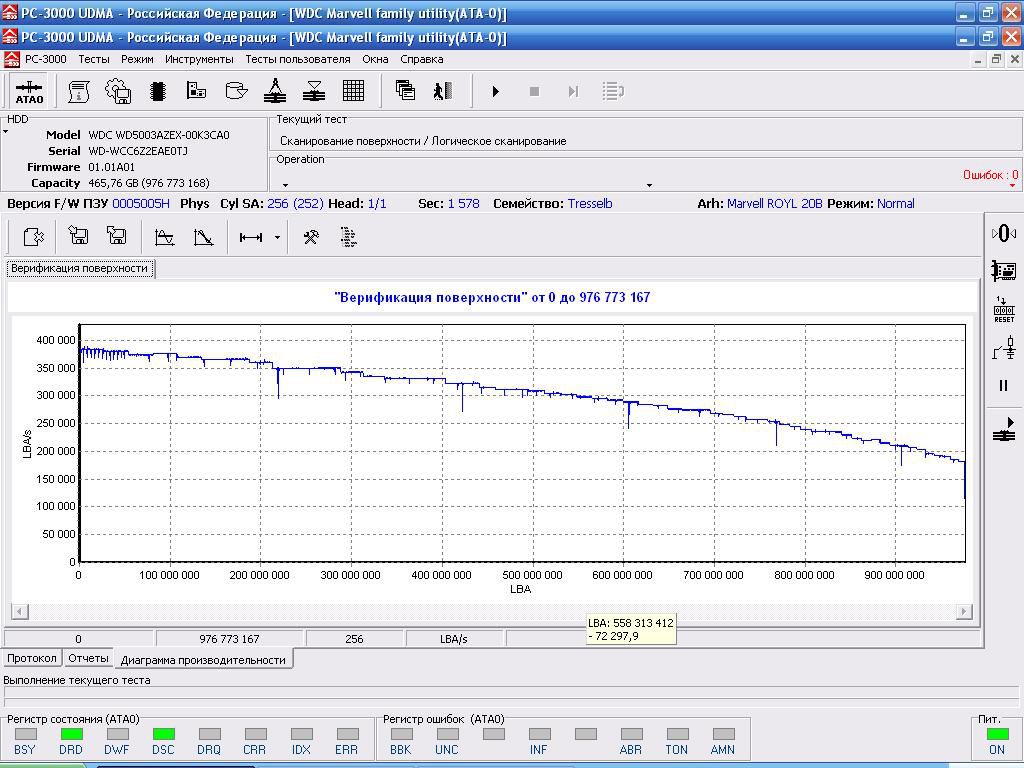Viewport: 1024px width, 768px height.
Task: Open dropdown arrow beside horizontal range icon
Action: point(277,238)
